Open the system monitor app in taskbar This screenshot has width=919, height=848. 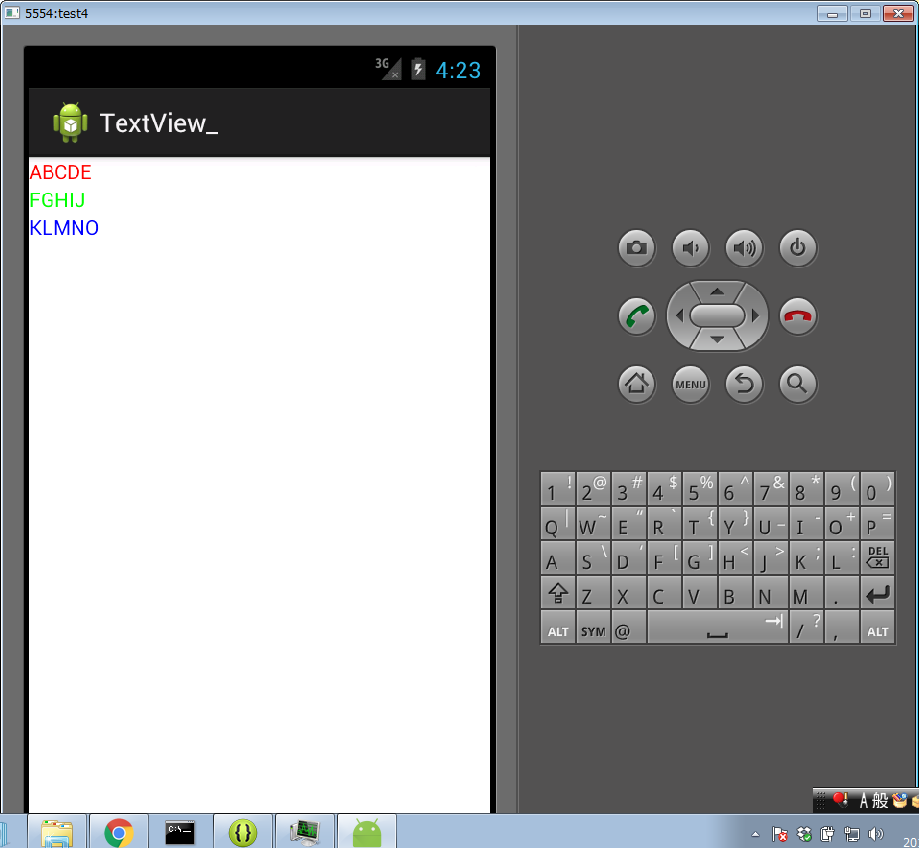(x=305, y=831)
